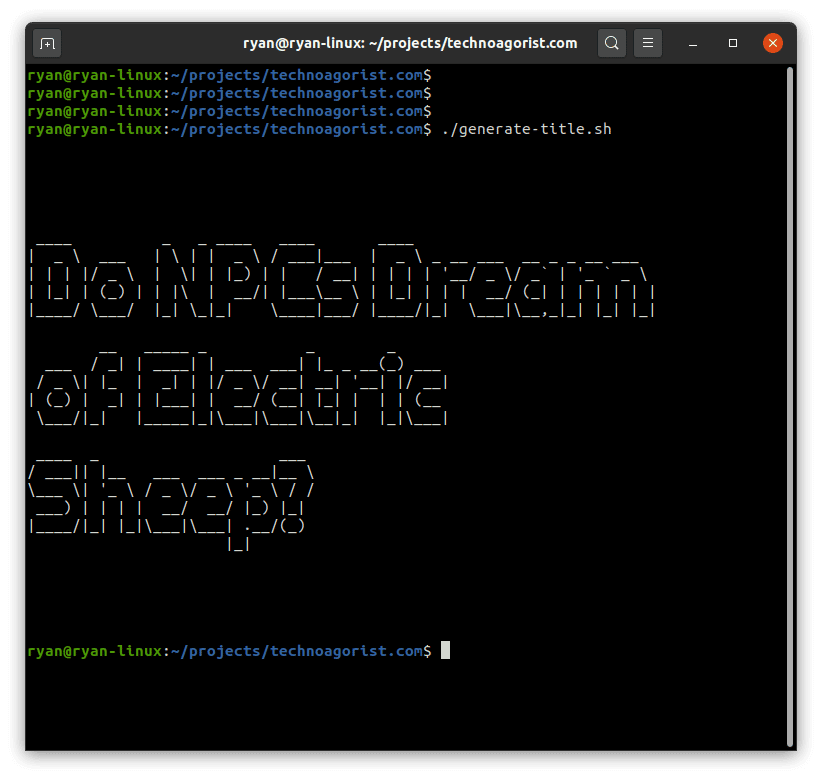Click the first prompt line at the top

pyautogui.click(x=229, y=75)
